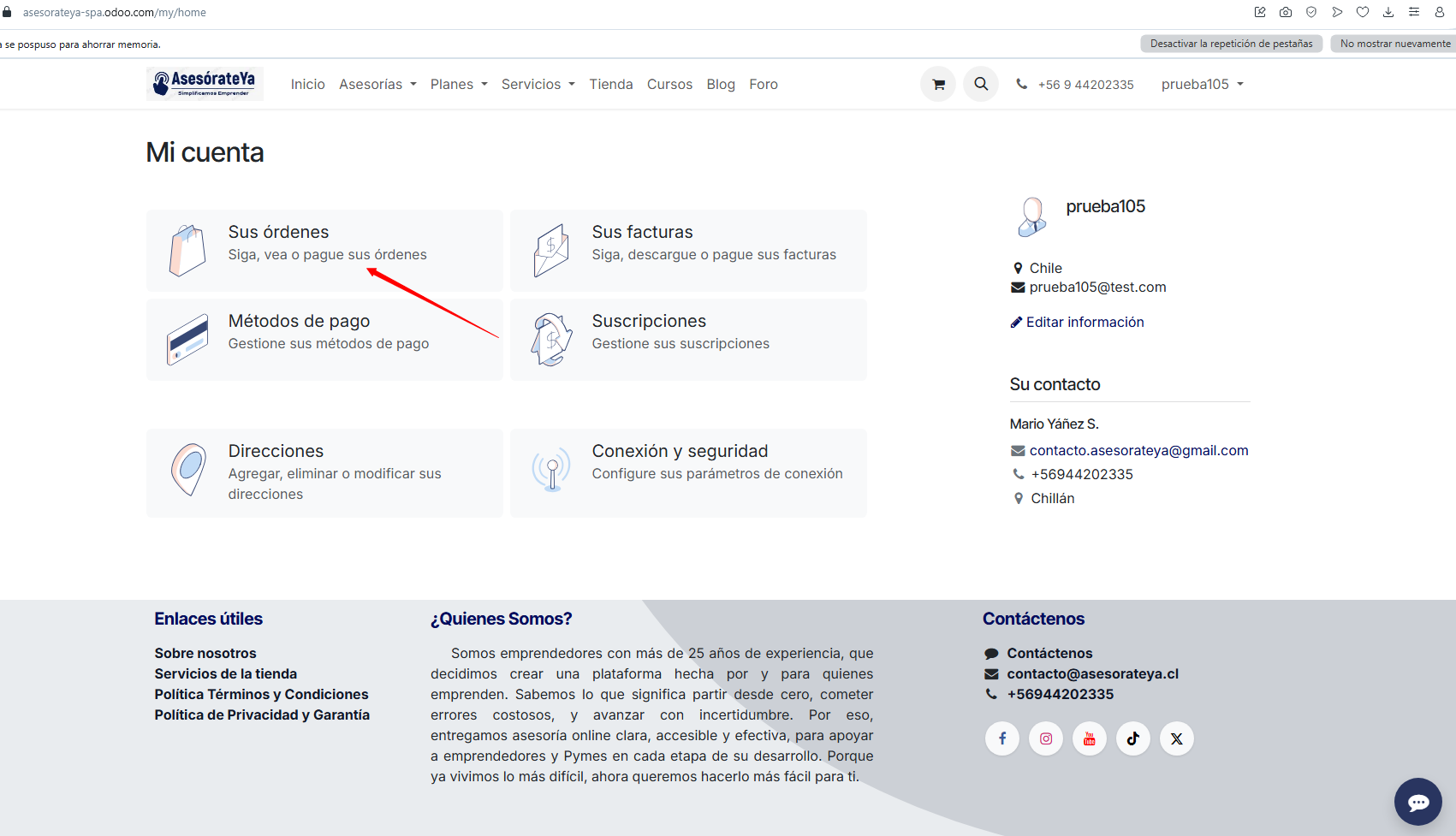Screen dimensions: 1456x836
Task: Open the TikTok profile icon
Action: coord(1132,738)
